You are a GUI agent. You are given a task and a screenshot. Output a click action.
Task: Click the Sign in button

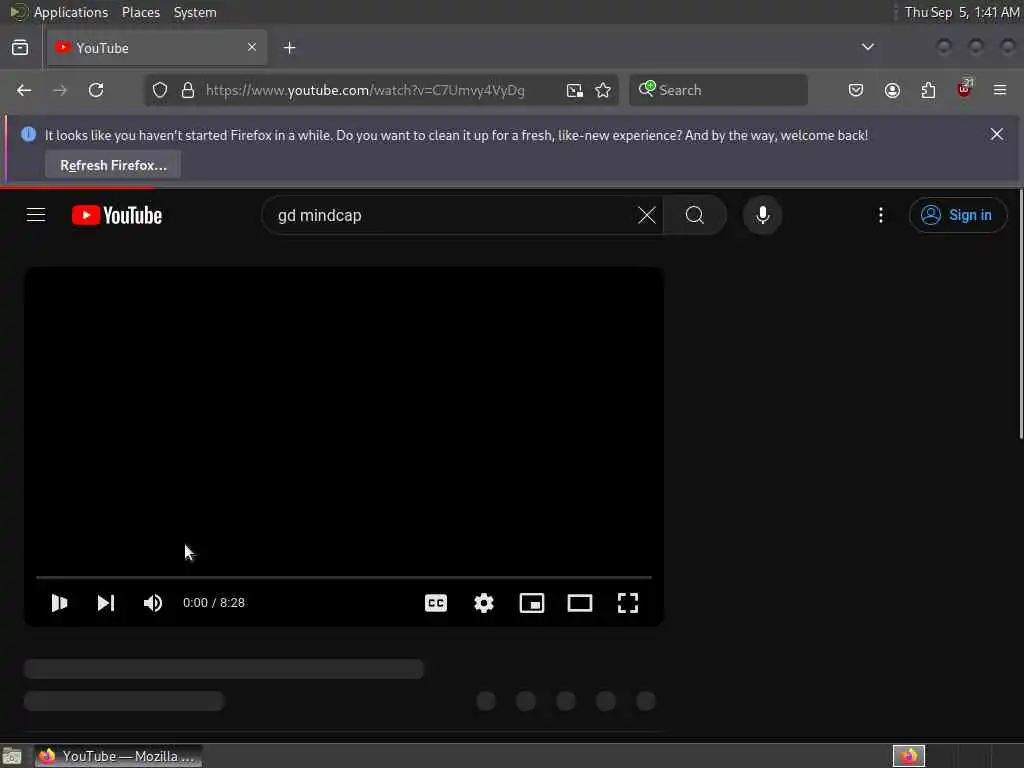point(957,216)
